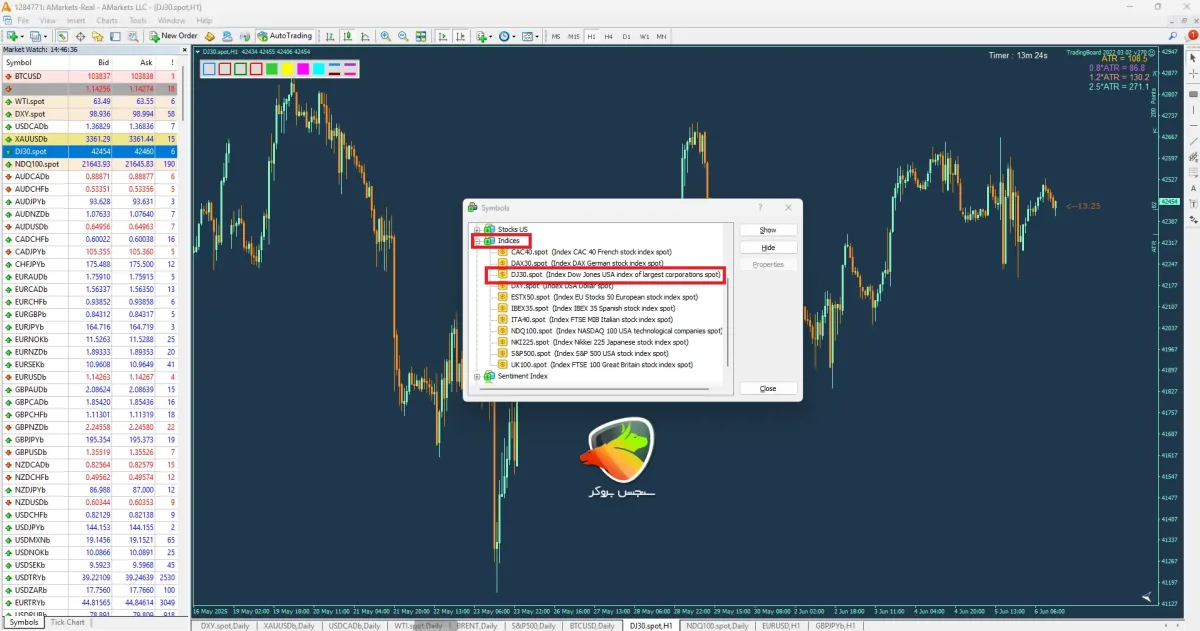Select UK100.spot in Symbols tree
The image size is (1200, 631).
tap(596, 365)
